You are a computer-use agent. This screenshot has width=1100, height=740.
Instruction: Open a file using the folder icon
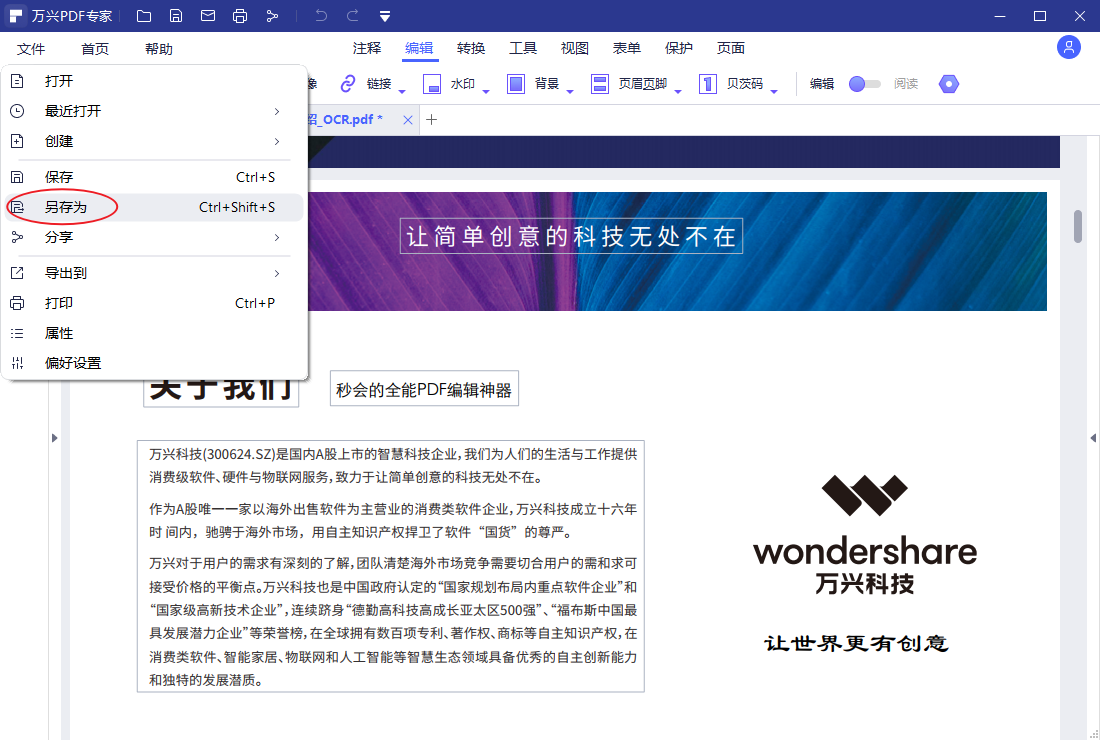[x=143, y=15]
